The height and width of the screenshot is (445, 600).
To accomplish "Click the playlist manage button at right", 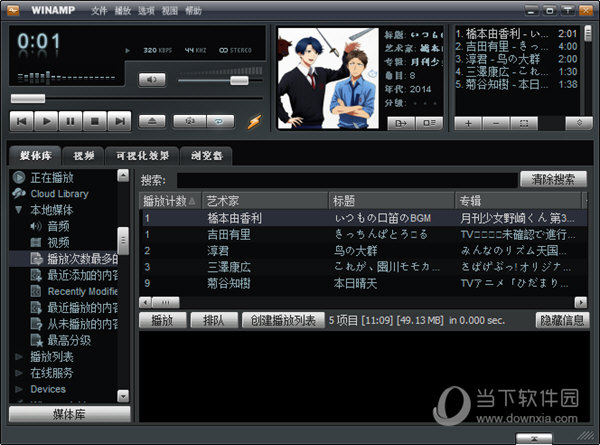I will pyautogui.click(x=579, y=123).
